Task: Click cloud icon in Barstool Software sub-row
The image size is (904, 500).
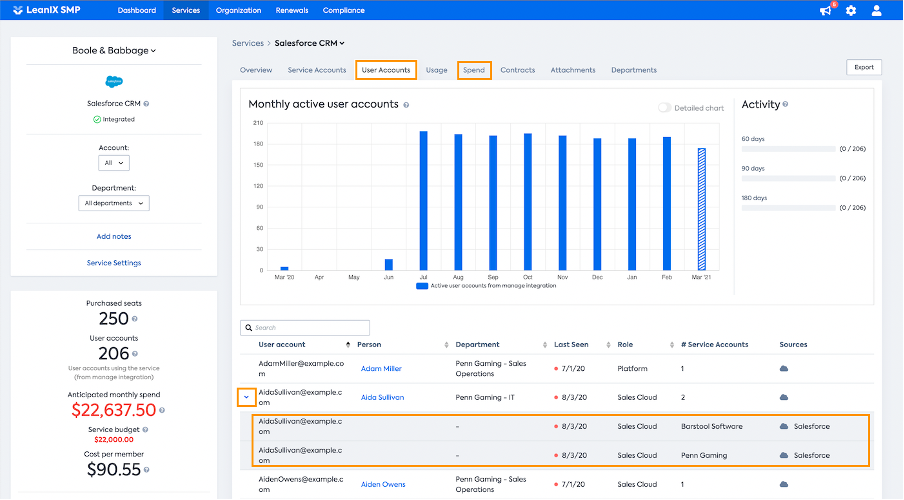Action: pyautogui.click(x=784, y=426)
